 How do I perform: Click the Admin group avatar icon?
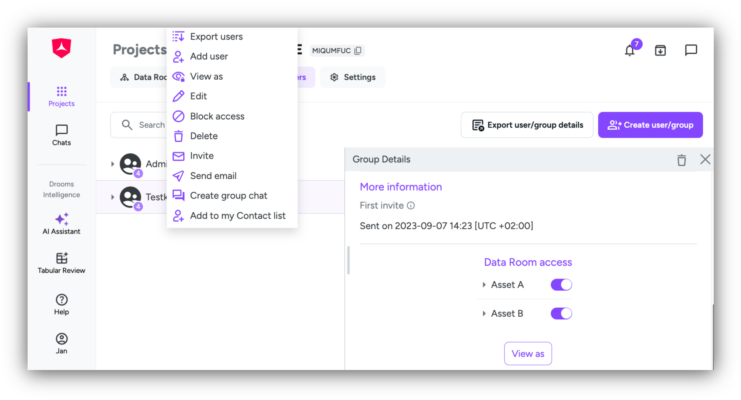(x=130, y=164)
